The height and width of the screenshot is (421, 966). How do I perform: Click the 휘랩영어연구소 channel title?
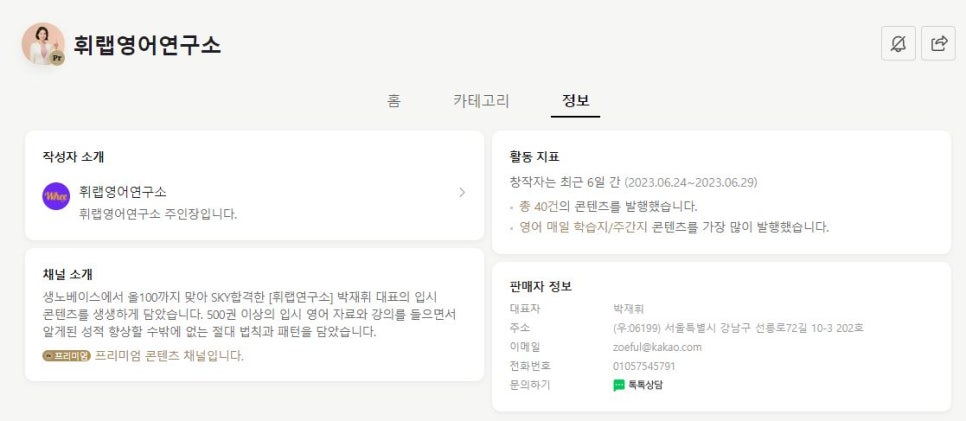coord(147,45)
